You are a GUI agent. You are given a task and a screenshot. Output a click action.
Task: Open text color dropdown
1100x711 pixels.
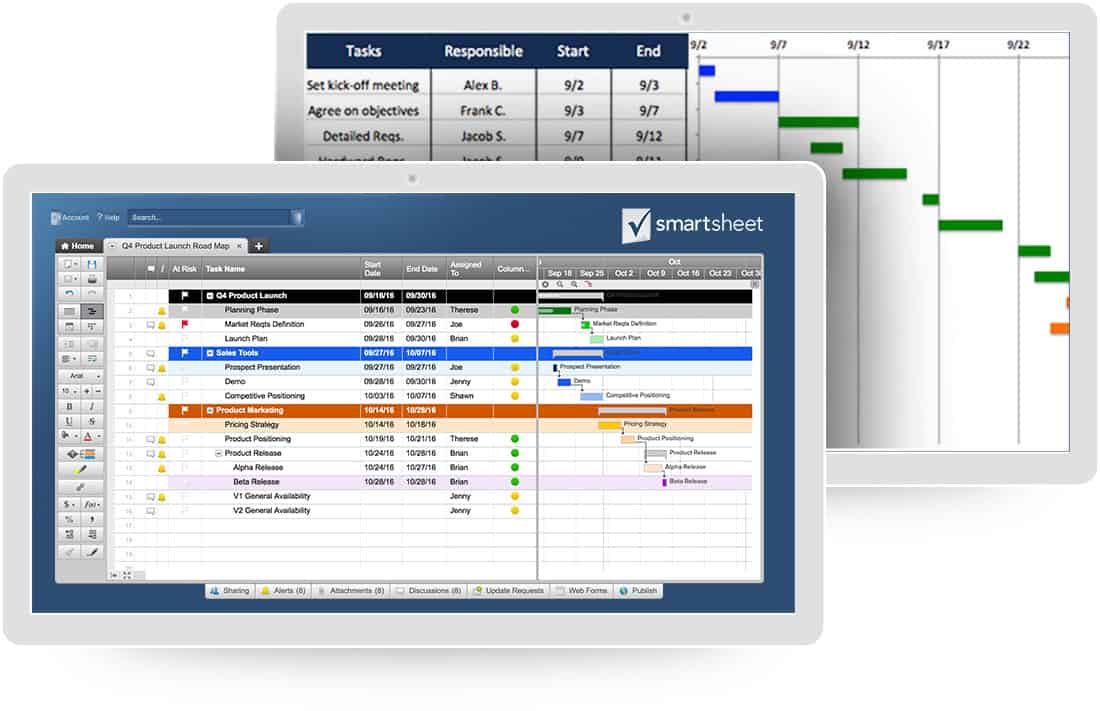click(92, 436)
